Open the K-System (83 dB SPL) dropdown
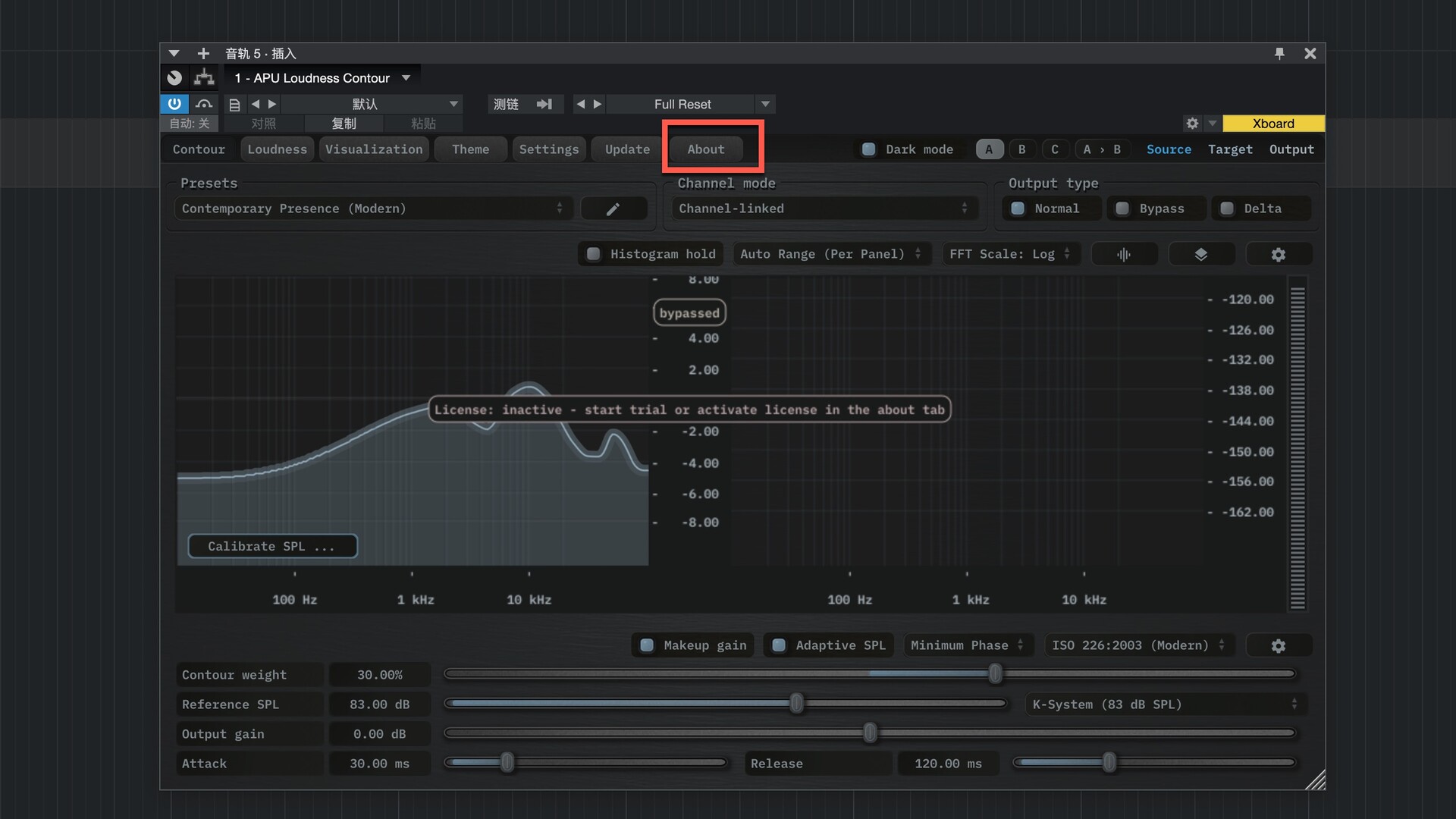1456x819 pixels. (x=1164, y=704)
